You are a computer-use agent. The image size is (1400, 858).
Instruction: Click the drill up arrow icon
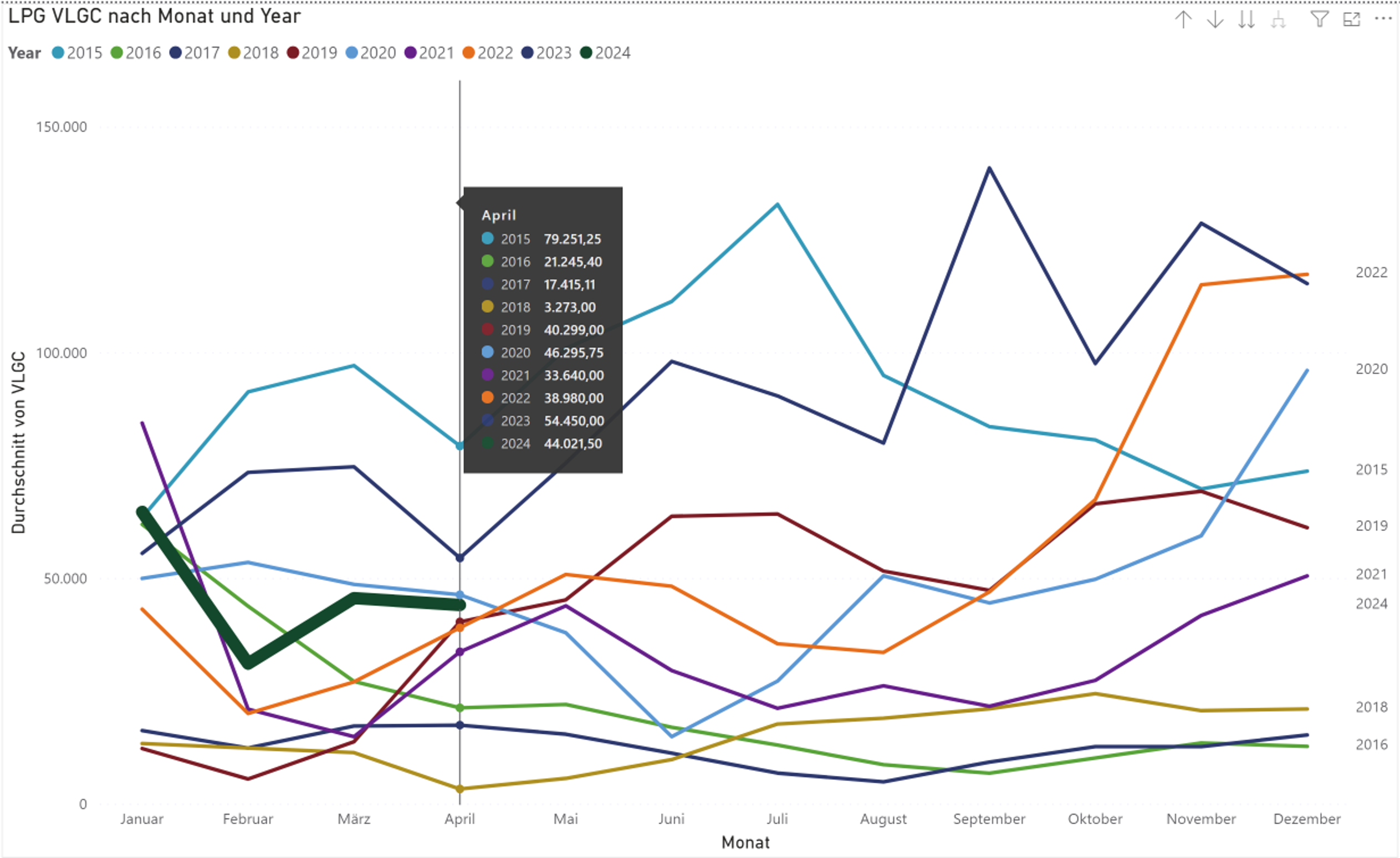(1183, 19)
